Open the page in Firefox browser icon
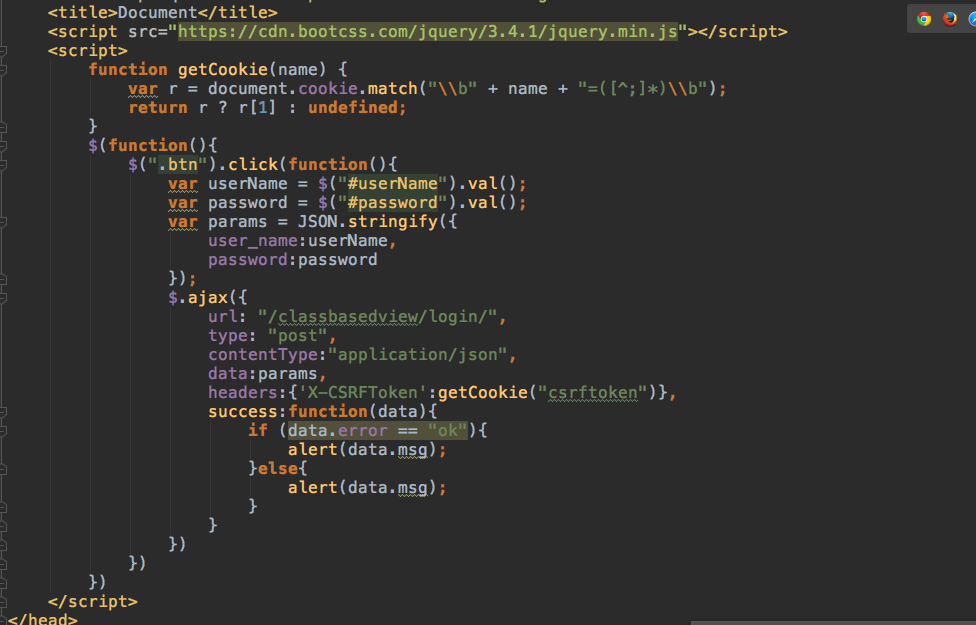This screenshot has width=976, height=625. (949, 19)
